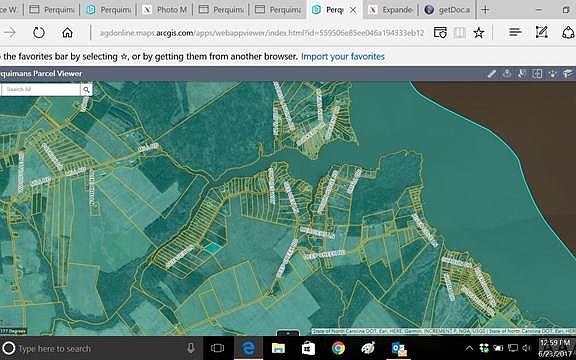Refresh the page in Edge
This screenshot has height=360, width=576.
click(39, 33)
